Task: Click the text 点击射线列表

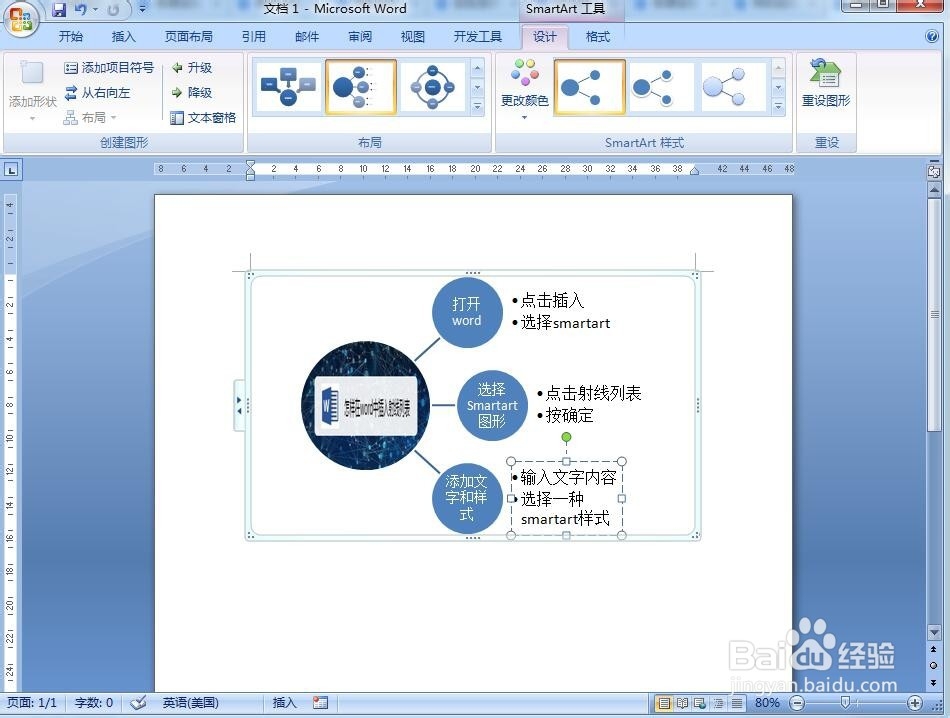Action: coord(593,393)
